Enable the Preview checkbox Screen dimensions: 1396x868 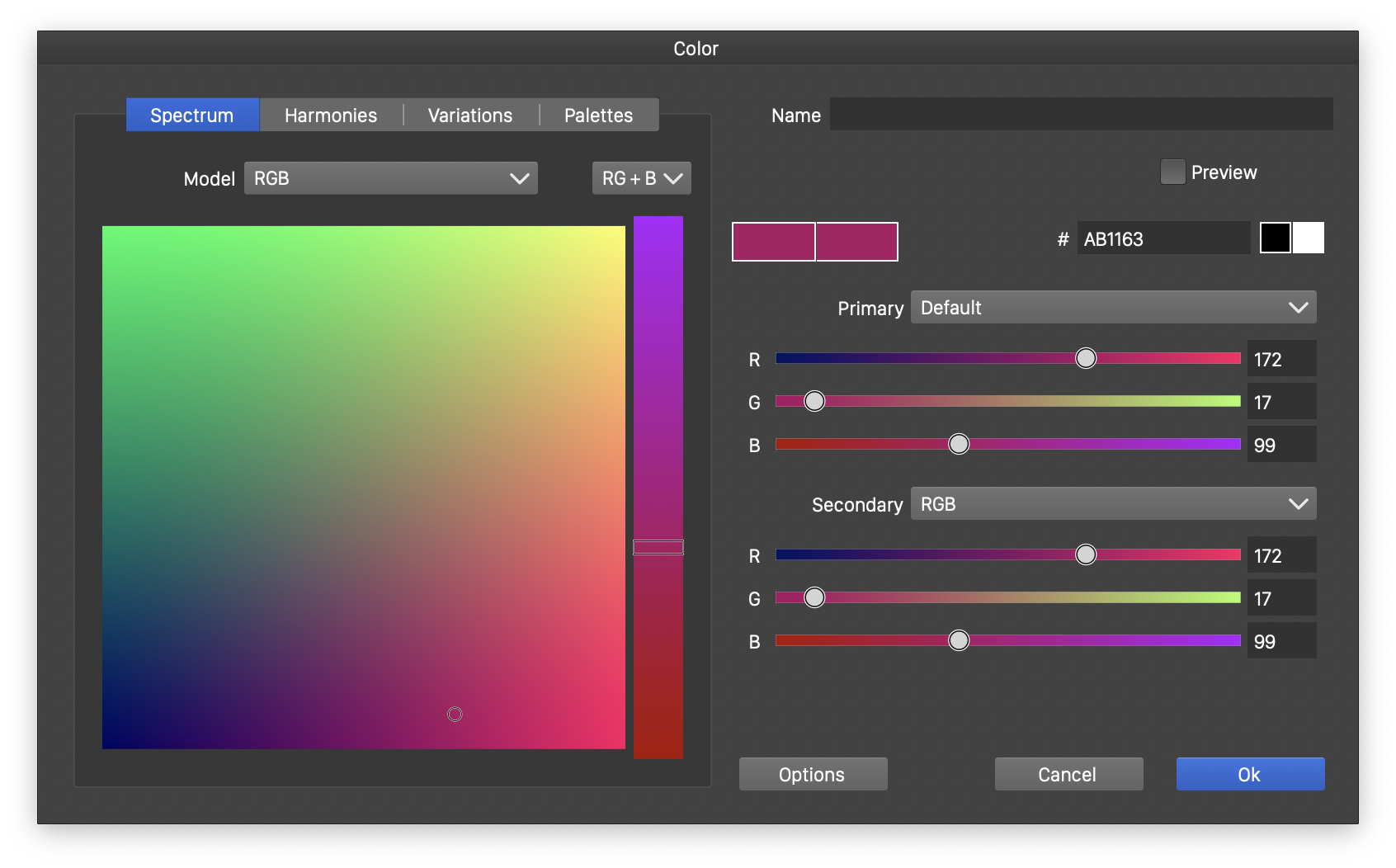(1172, 171)
